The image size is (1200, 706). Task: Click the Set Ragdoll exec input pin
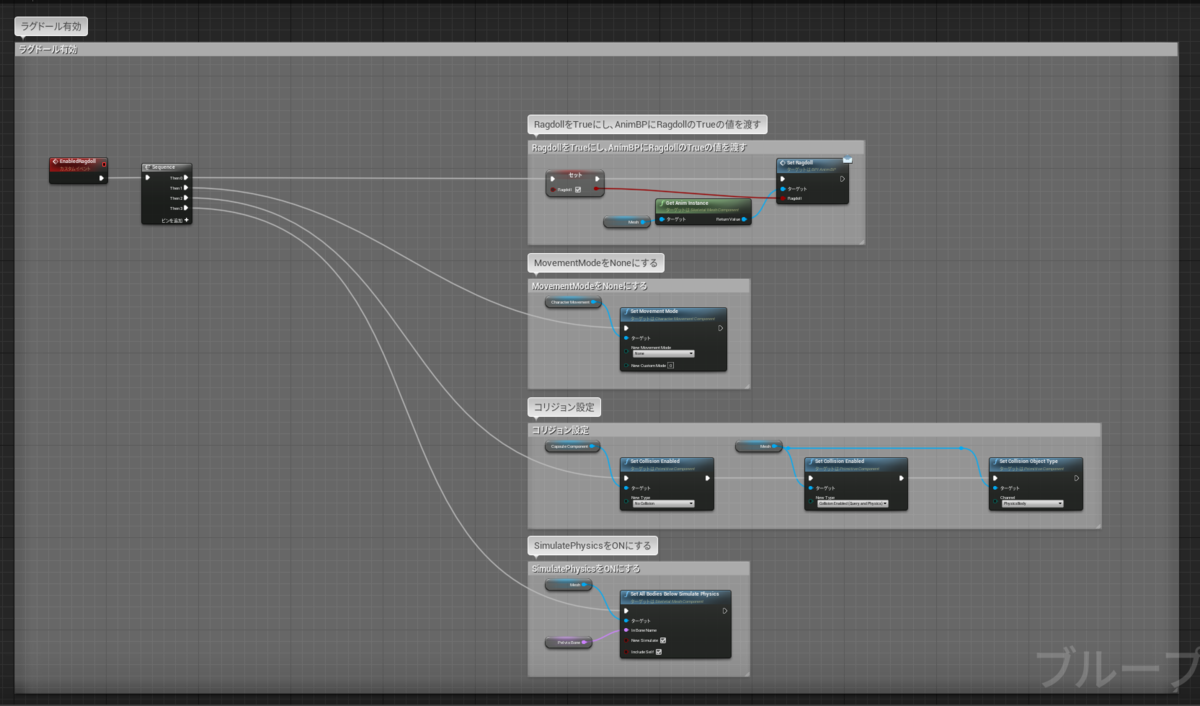[x=783, y=179]
